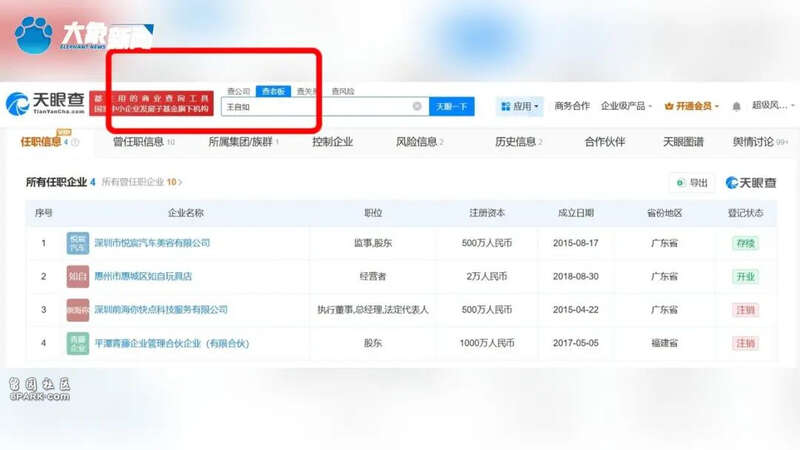Open 深圳市悦宸汽车美容有限公司 link
Image resolution: width=800 pixels, height=450 pixels.
(152, 243)
